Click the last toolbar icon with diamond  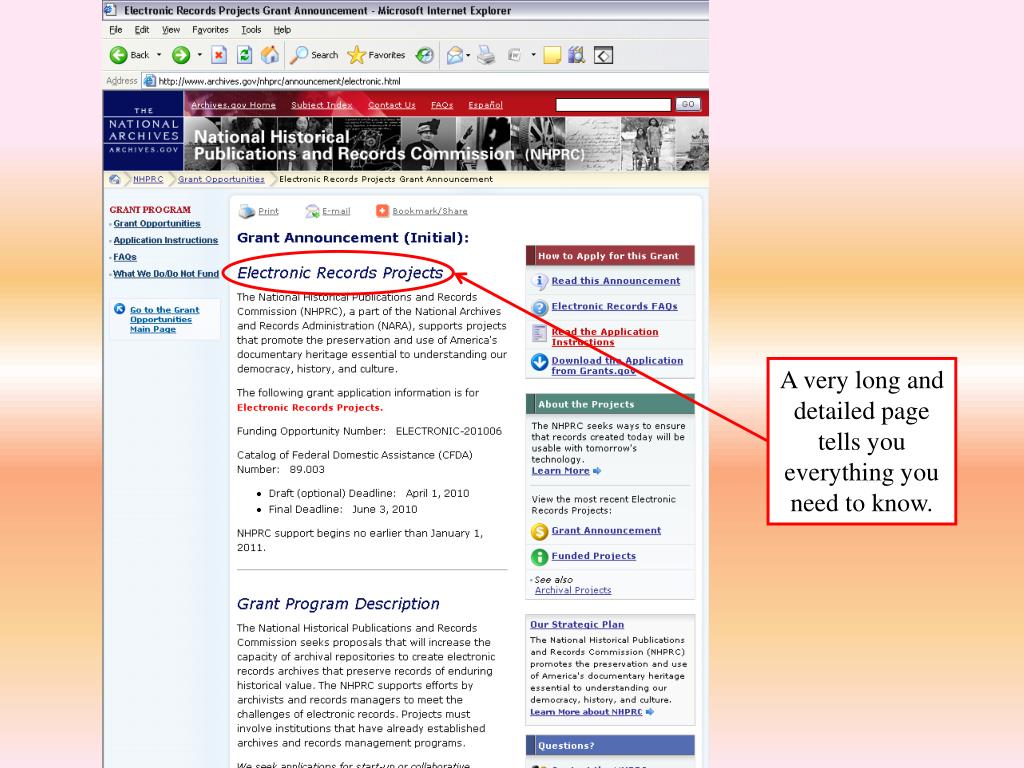pyautogui.click(x=603, y=56)
